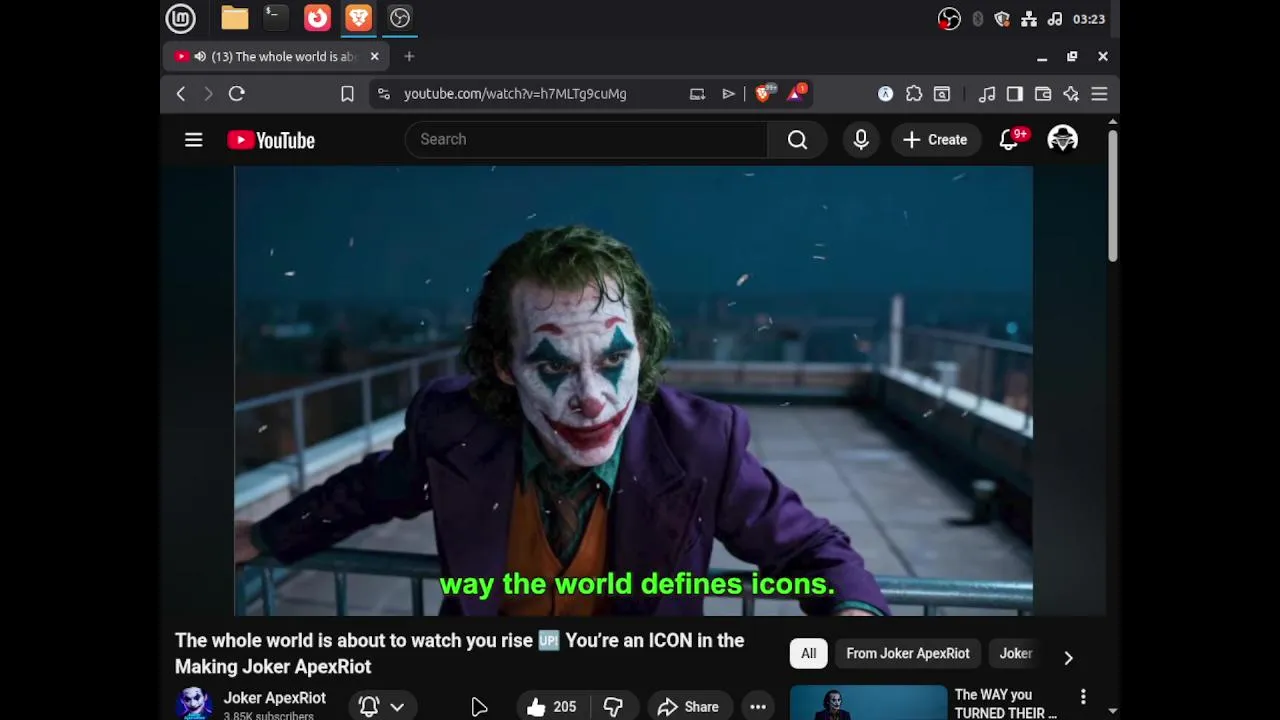Open the YouTube guide hamburger menu
Image resolution: width=1280 pixels, height=720 pixels.
click(x=194, y=140)
